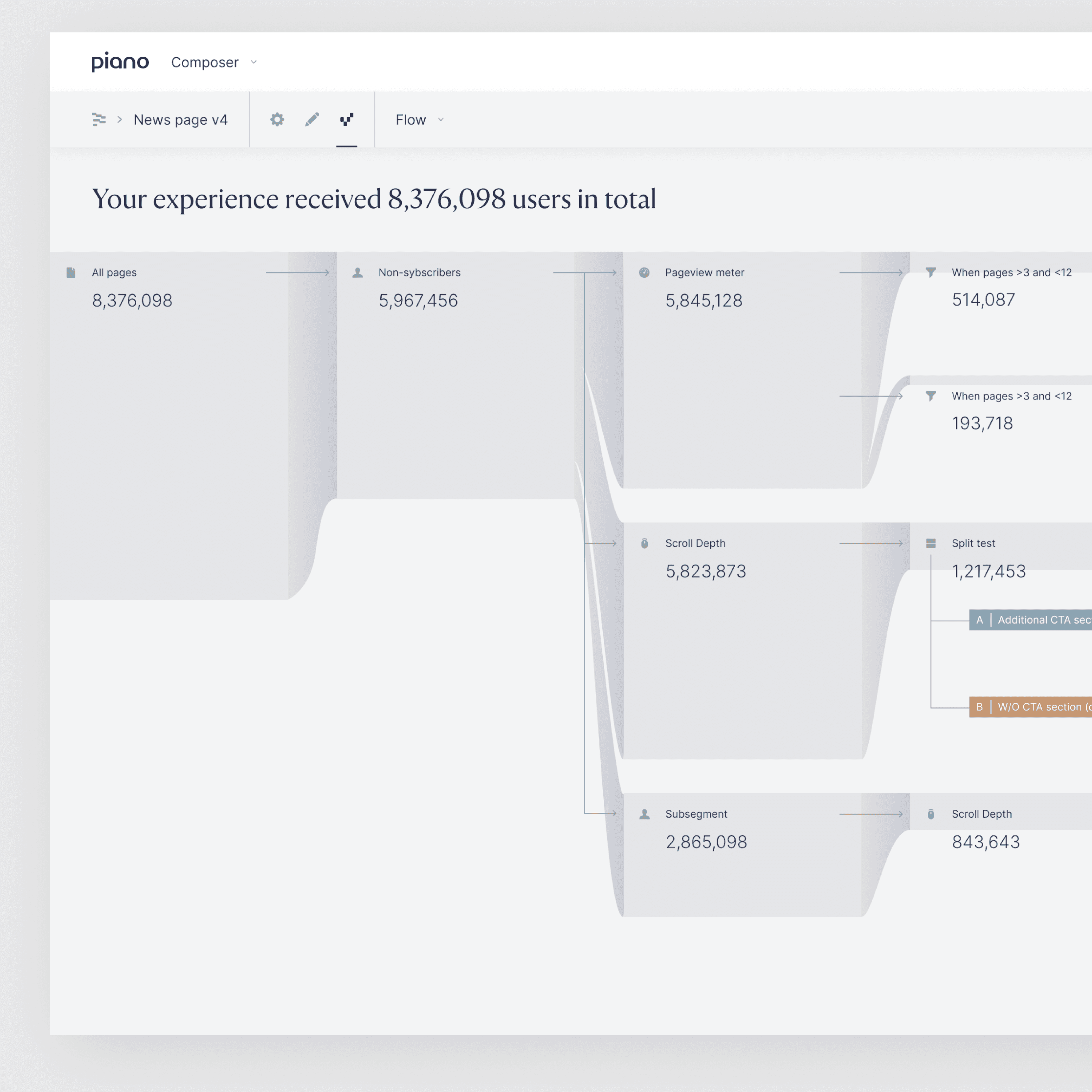1092x1092 pixels.
Task: Click the pencil edit icon
Action: [x=312, y=120]
